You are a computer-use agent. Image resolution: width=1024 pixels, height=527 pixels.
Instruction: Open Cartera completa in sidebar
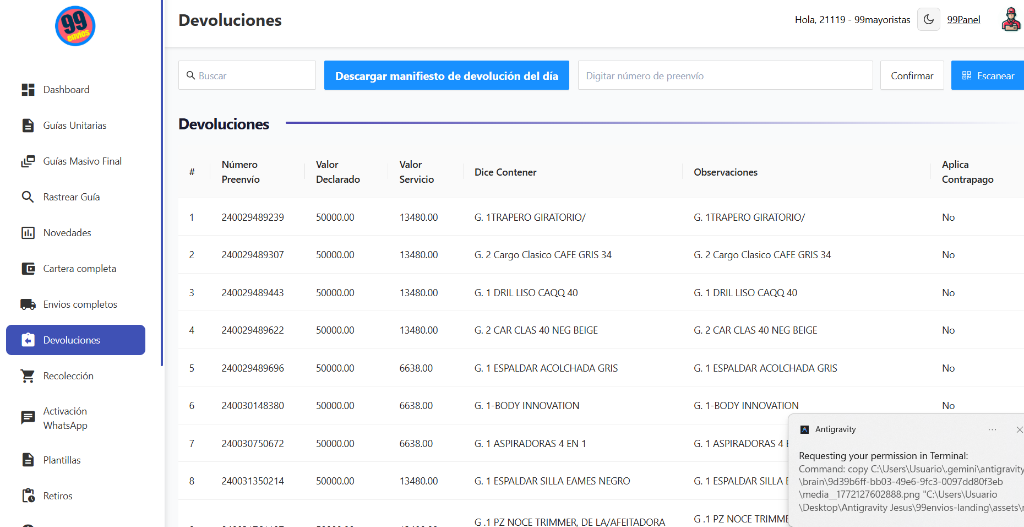click(x=79, y=269)
